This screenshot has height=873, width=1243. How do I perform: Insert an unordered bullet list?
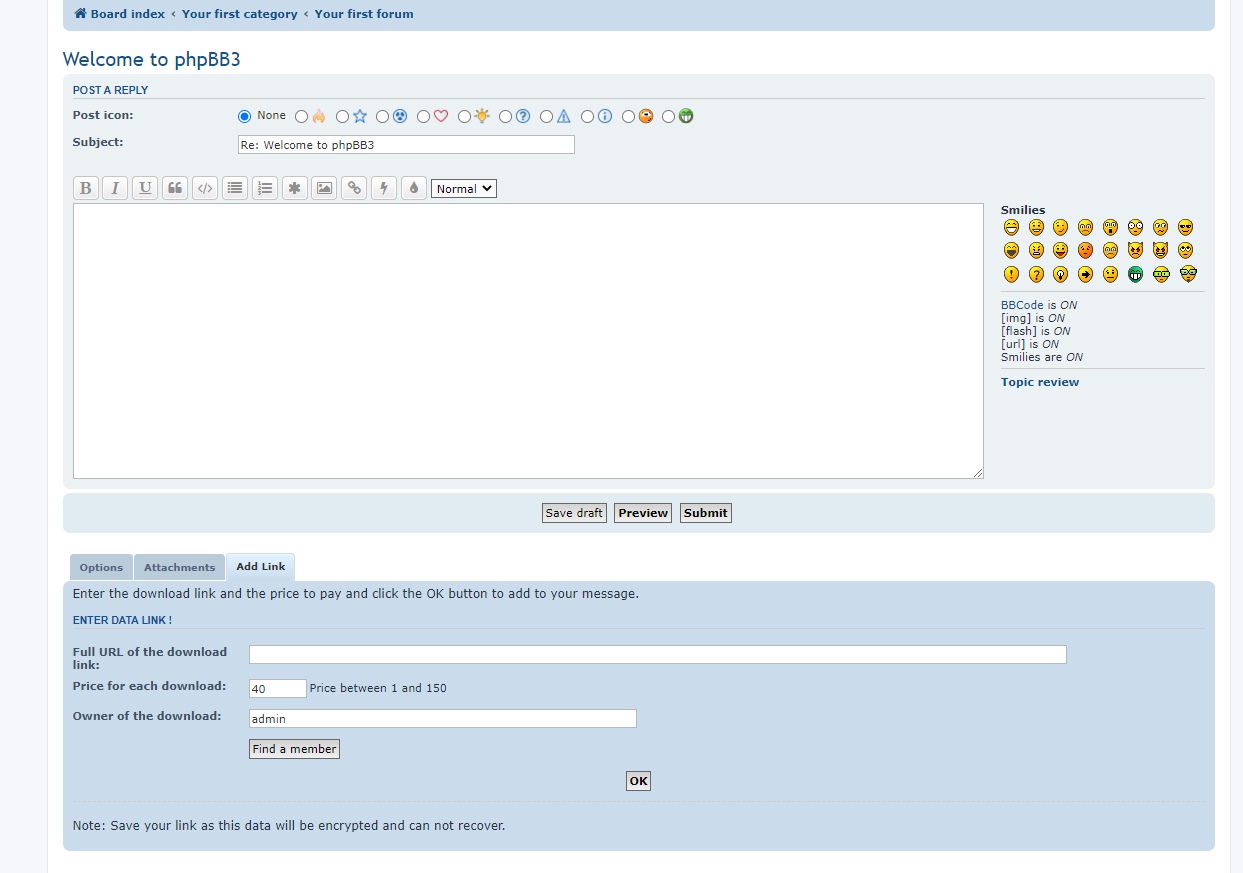(235, 188)
